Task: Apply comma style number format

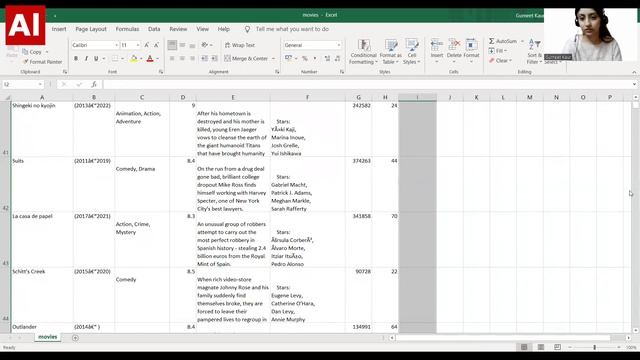Action: 315,59
